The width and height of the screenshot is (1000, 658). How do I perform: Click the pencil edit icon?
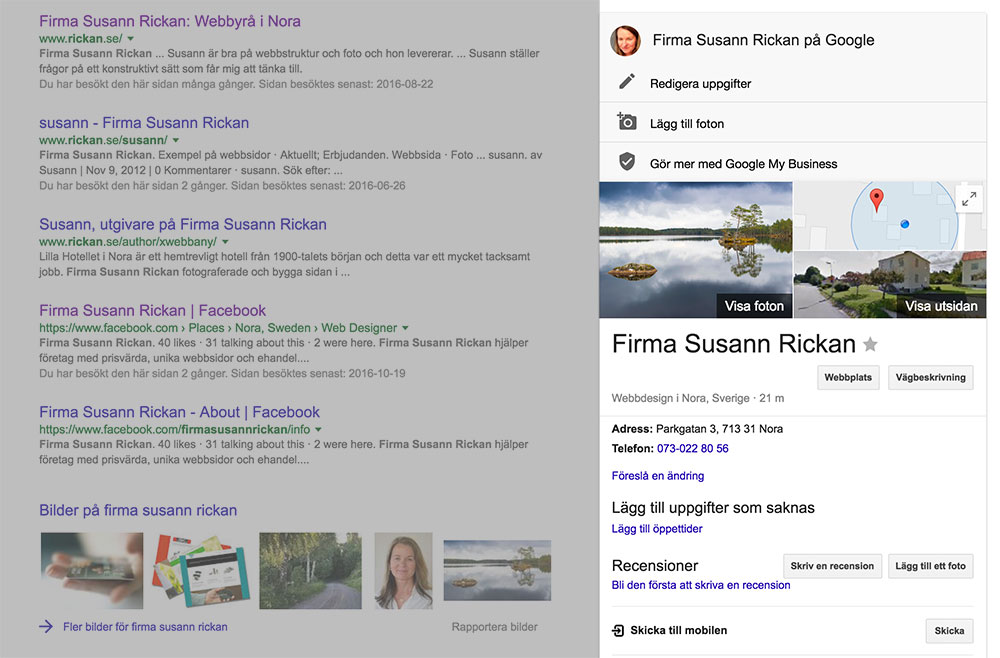coord(627,82)
